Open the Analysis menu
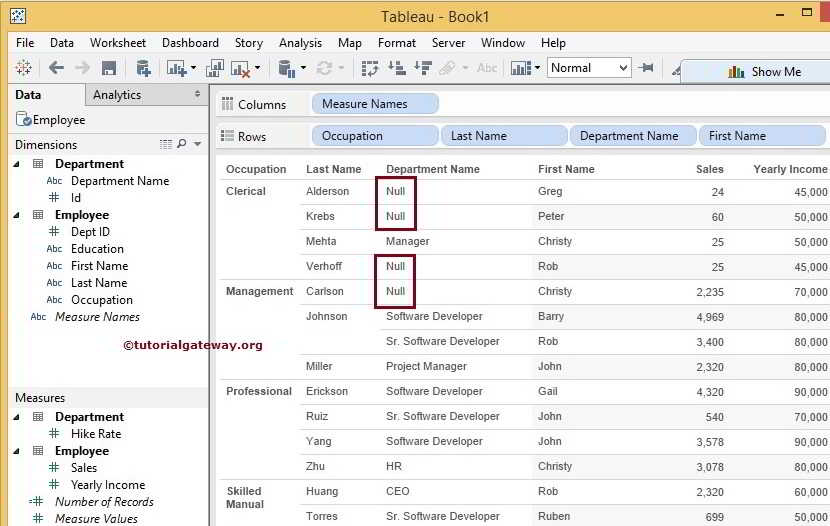 (300, 43)
